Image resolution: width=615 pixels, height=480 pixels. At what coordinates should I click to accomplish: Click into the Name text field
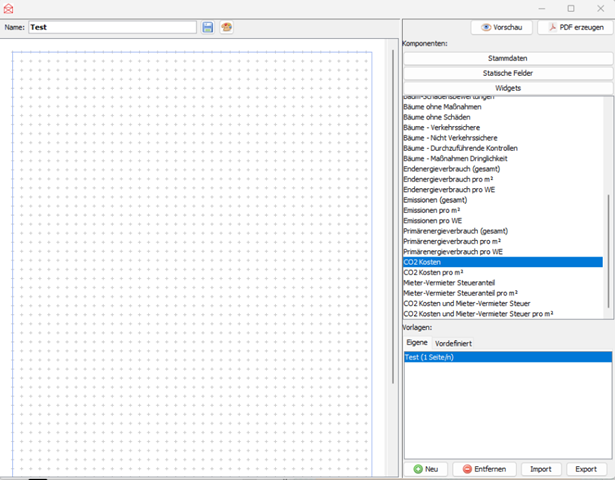[112, 27]
